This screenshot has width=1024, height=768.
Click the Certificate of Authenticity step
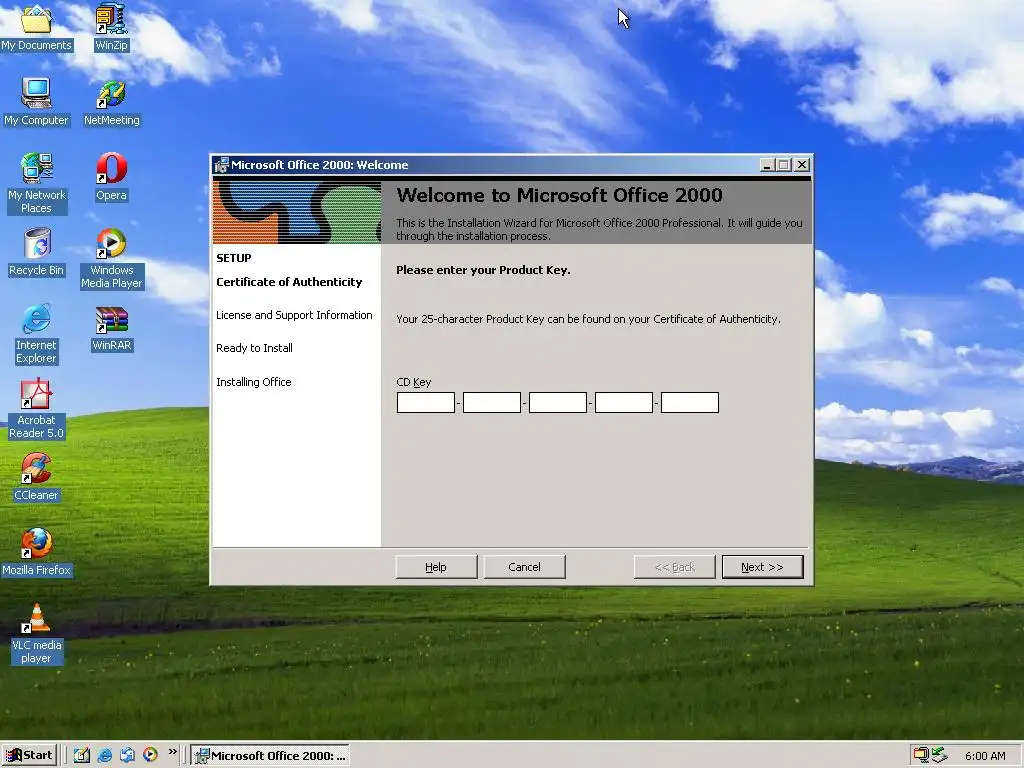tap(289, 282)
